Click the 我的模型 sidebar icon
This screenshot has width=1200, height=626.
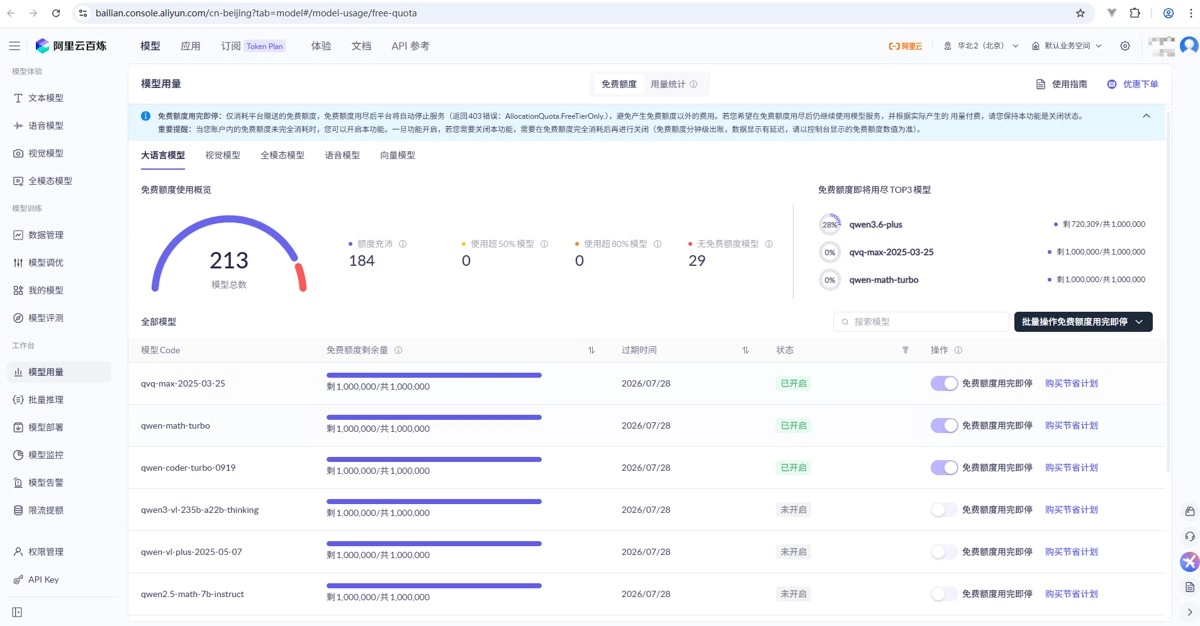tap(18, 290)
